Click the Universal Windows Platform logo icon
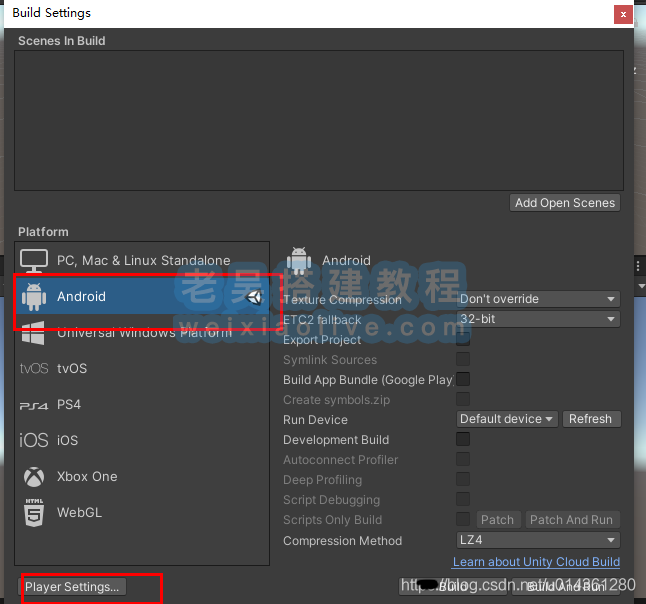This screenshot has height=604, width=646. click(34, 333)
